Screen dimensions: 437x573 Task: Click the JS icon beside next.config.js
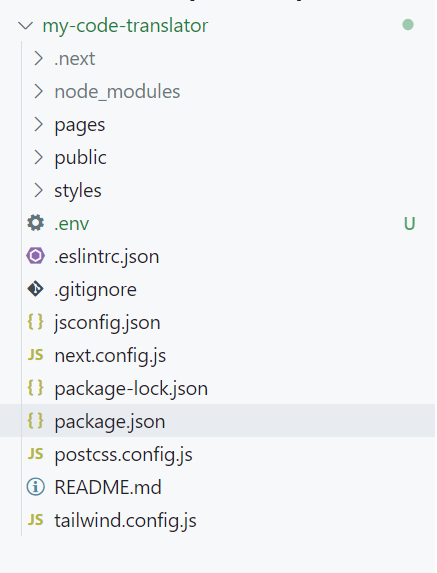click(35, 355)
